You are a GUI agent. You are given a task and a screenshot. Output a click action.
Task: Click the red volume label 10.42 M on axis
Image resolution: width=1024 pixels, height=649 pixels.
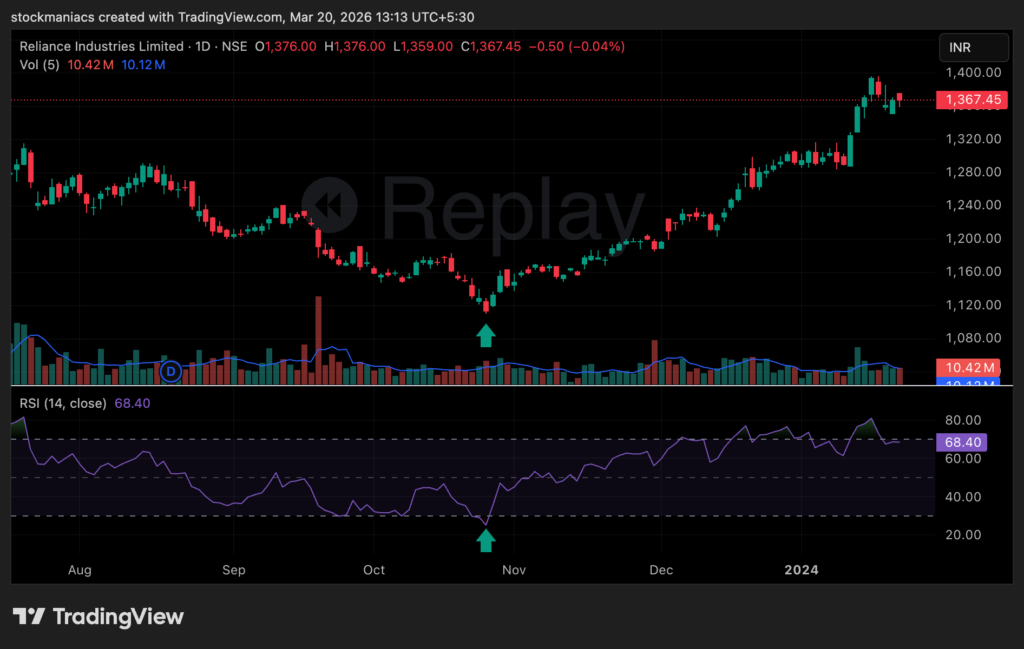click(969, 368)
